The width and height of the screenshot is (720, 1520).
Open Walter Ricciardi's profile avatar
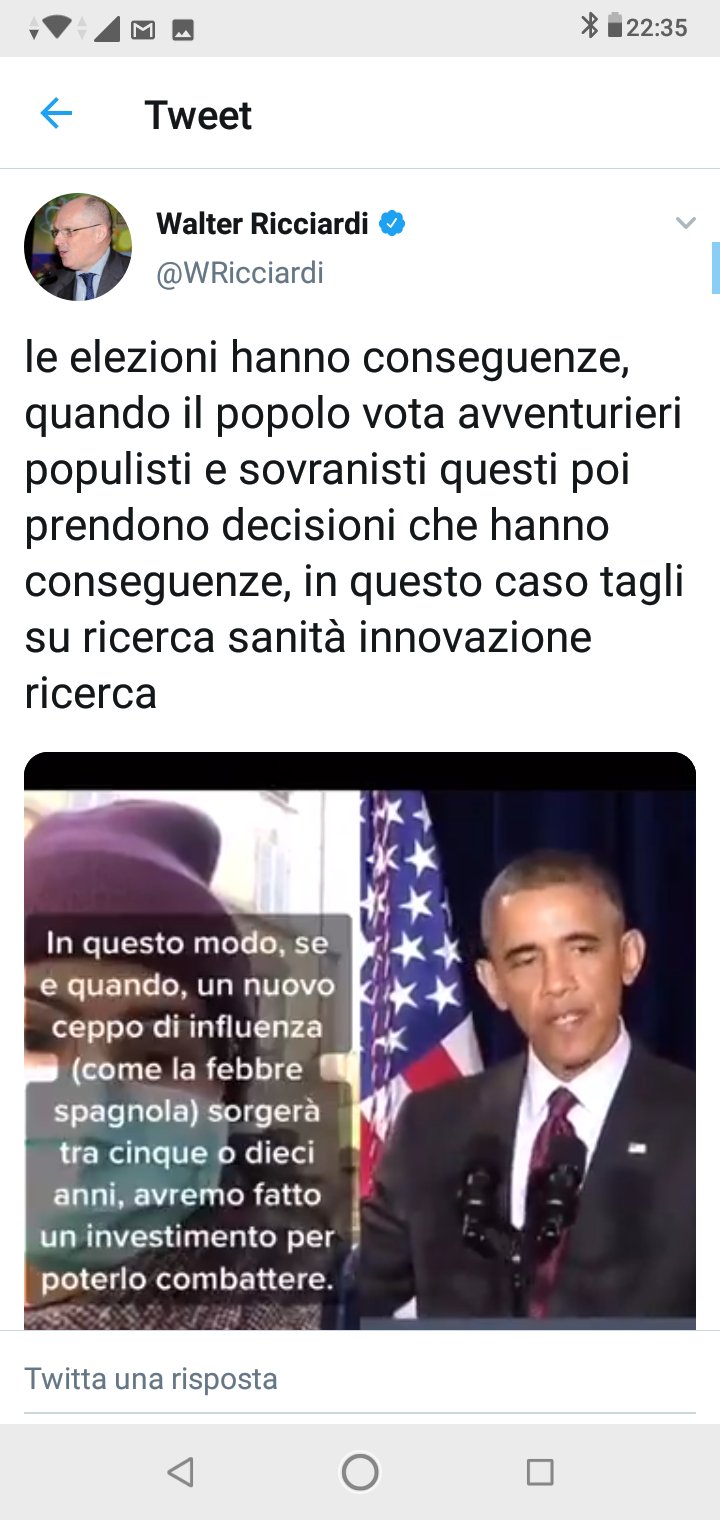(x=78, y=247)
